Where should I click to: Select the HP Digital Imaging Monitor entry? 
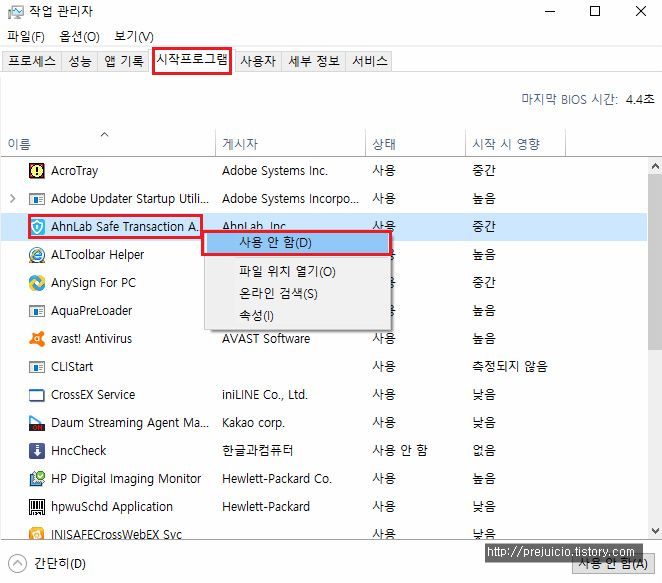coord(126,479)
